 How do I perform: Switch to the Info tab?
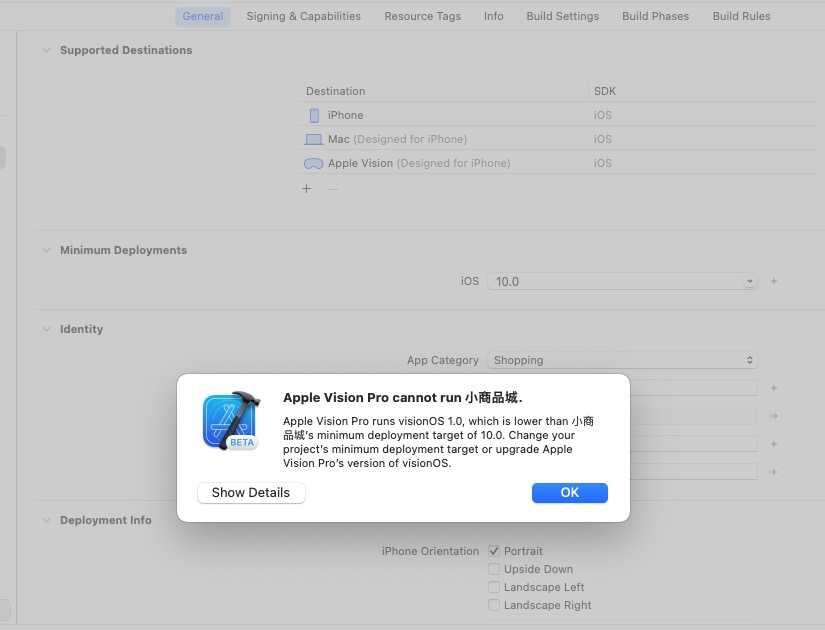coord(494,16)
